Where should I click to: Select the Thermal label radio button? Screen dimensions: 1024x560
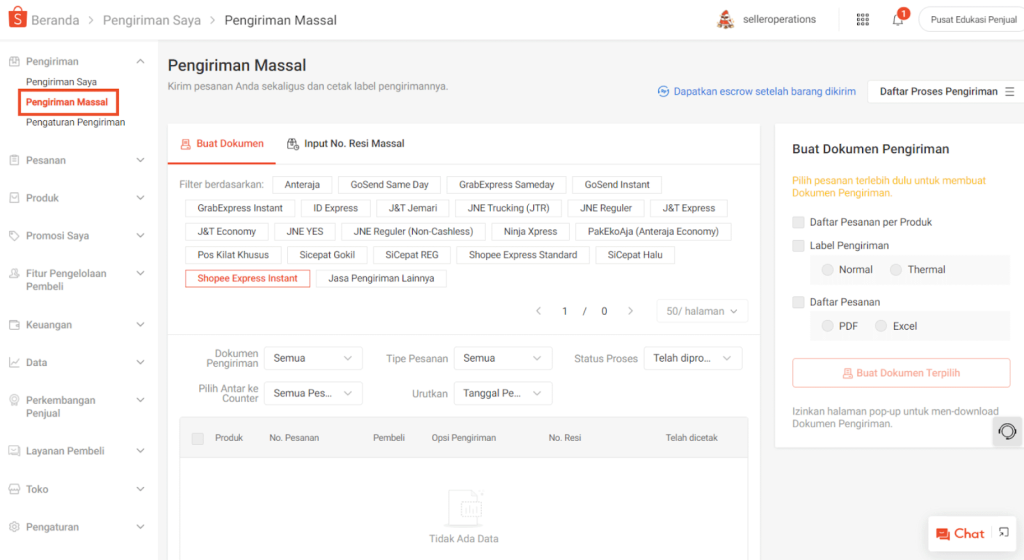coord(896,270)
